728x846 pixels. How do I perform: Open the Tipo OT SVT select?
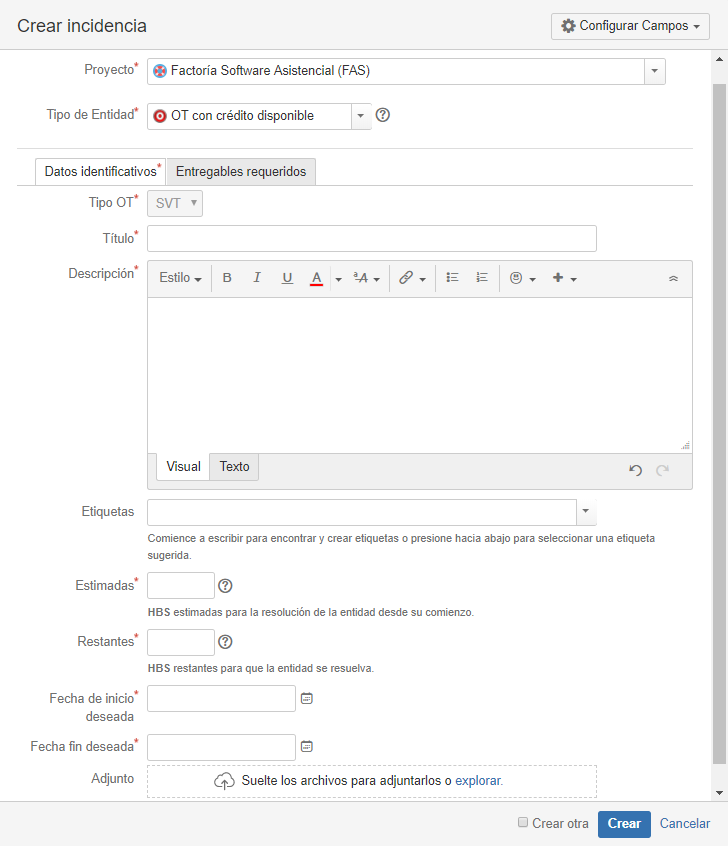tap(175, 203)
